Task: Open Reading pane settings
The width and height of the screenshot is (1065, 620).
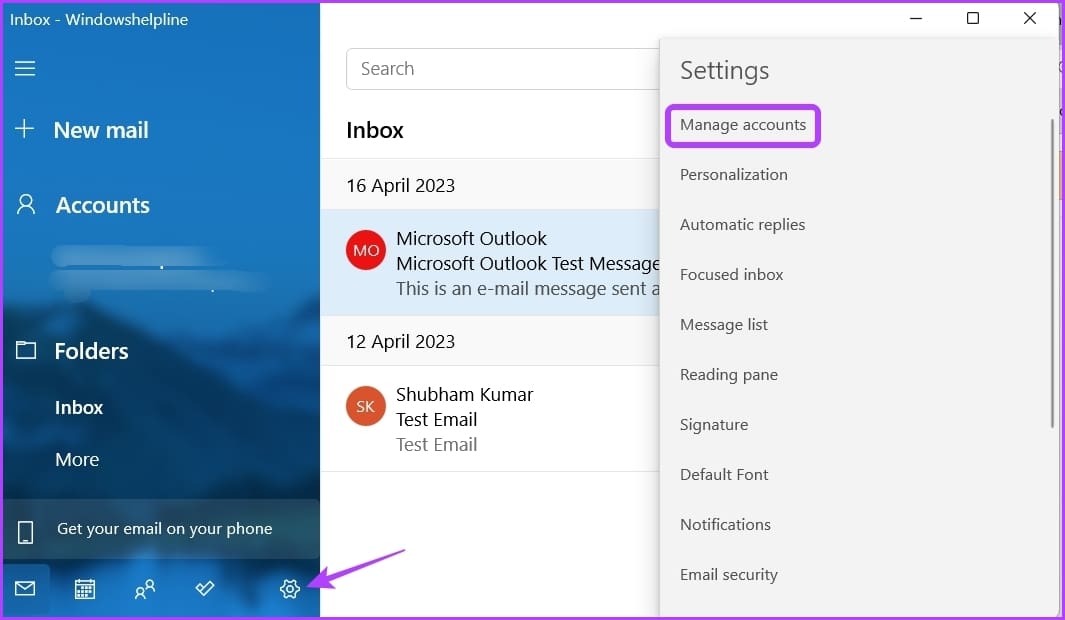Action: coord(729,375)
